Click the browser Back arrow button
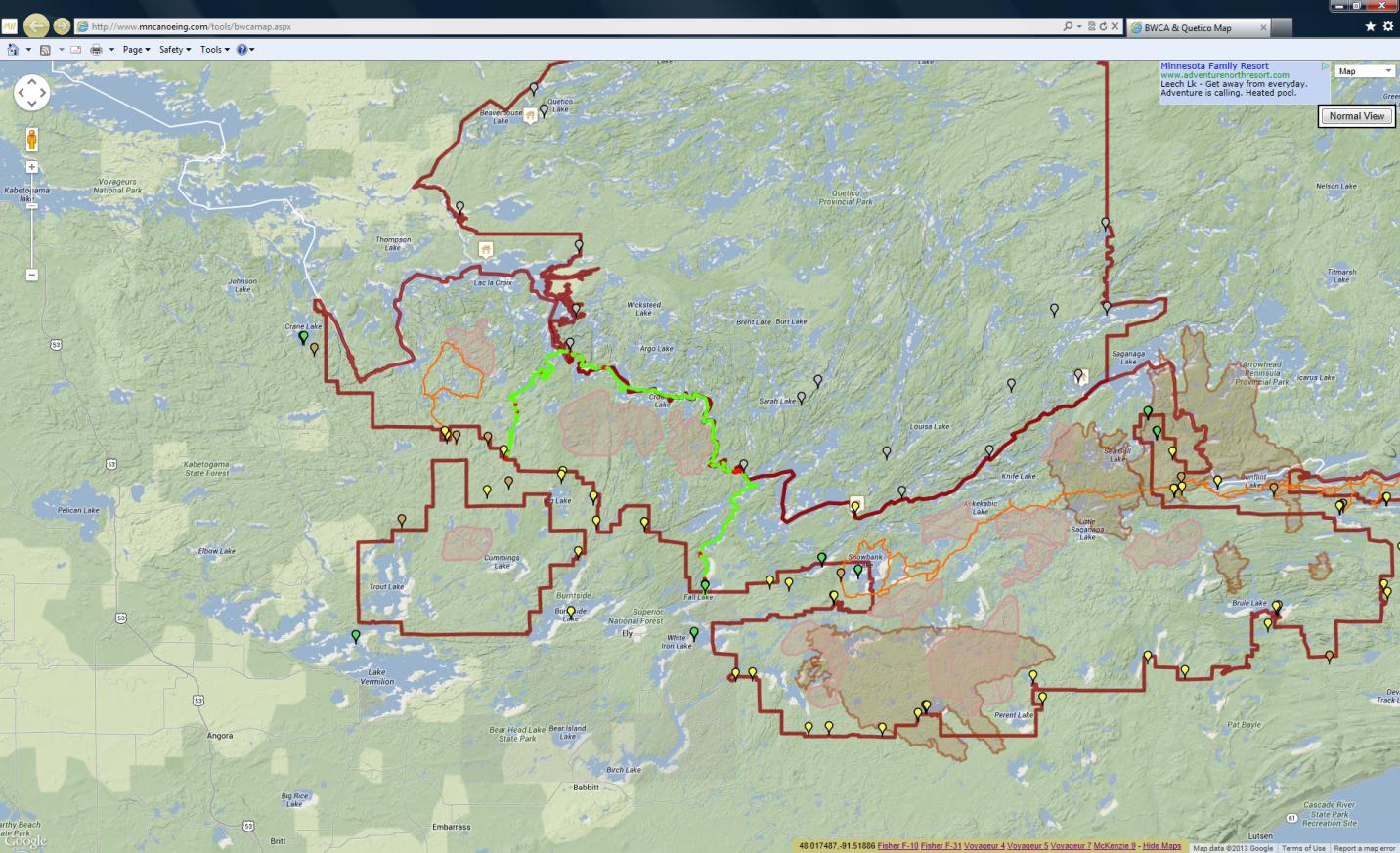The image size is (1400, 853). [x=36, y=25]
